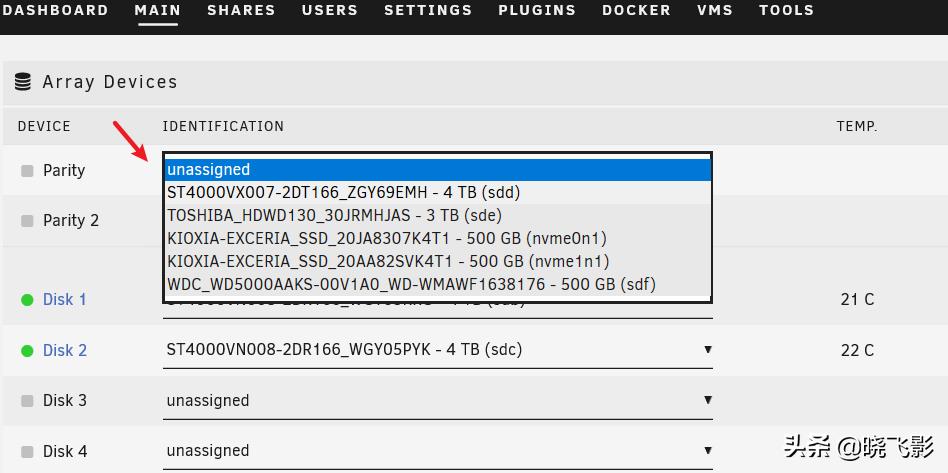The height and width of the screenshot is (473, 948).
Task: Open the Shares tab
Action: tap(241, 10)
